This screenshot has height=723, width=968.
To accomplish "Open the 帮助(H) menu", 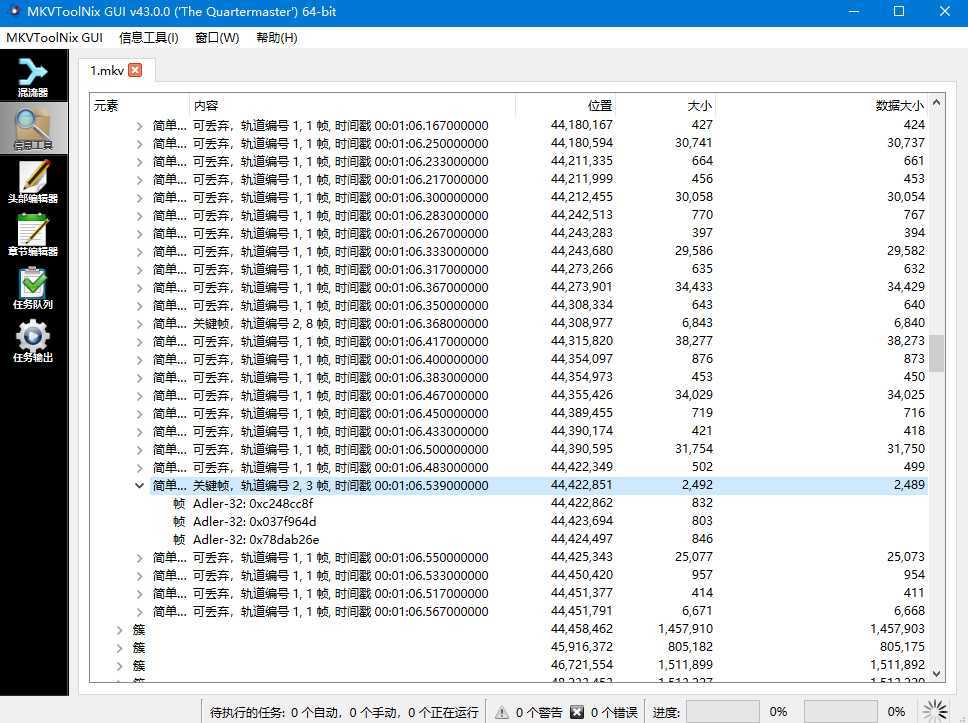I will [x=277, y=38].
